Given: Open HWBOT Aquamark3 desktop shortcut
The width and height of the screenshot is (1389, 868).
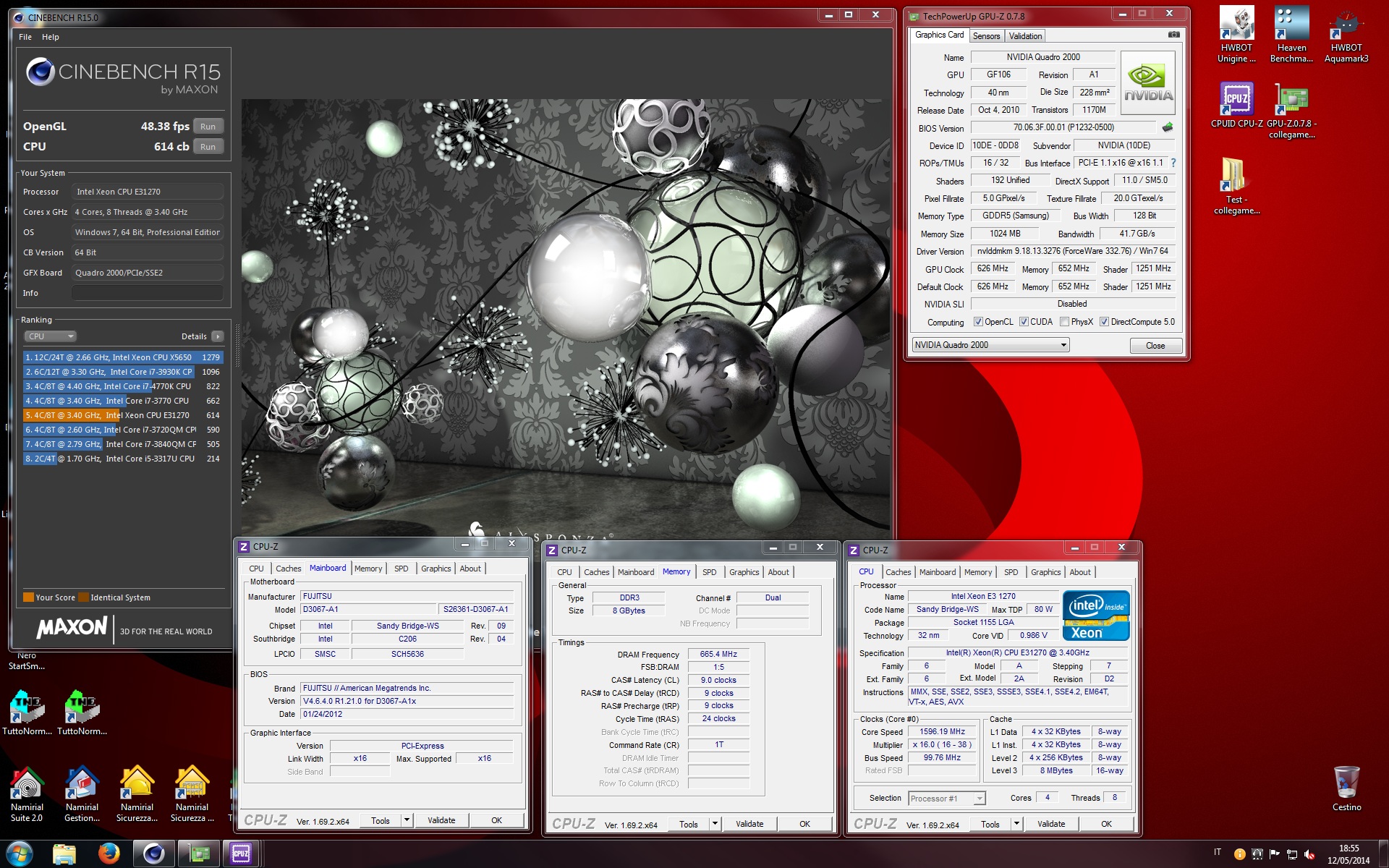Looking at the screenshot, I should (1346, 34).
